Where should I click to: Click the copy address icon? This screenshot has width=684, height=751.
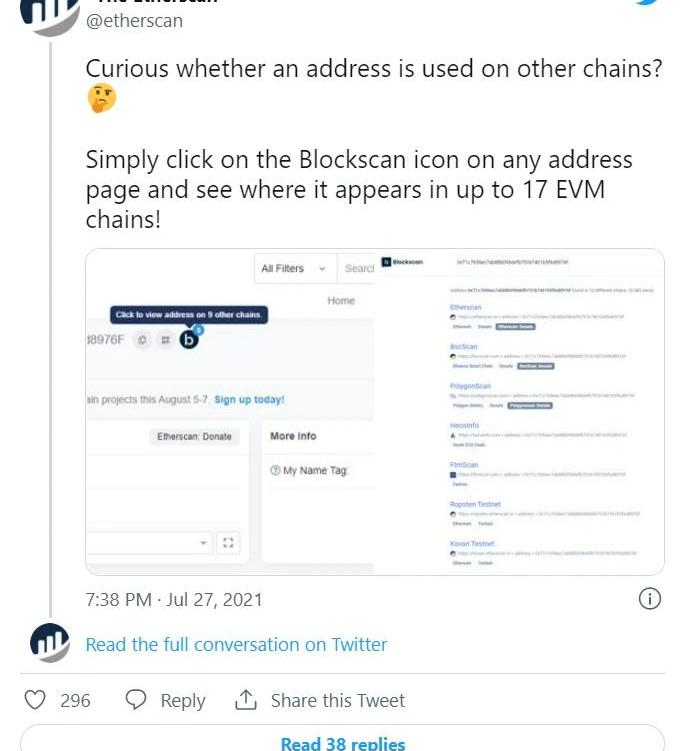[143, 341]
